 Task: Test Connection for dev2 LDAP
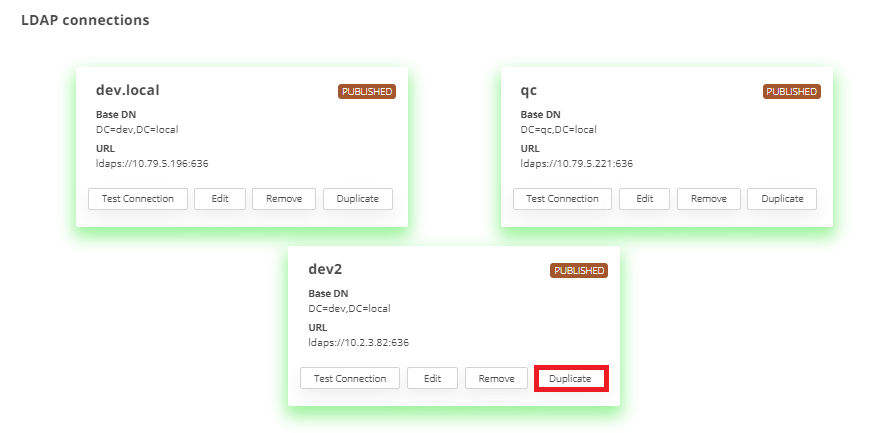[x=350, y=378]
